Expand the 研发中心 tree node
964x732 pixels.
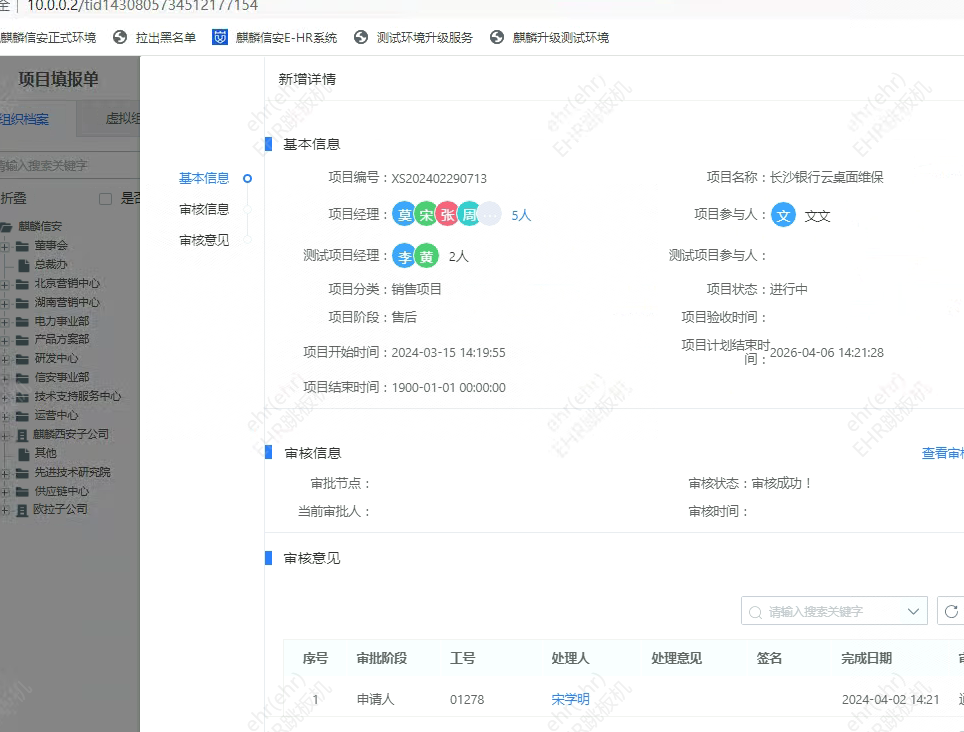point(4,358)
